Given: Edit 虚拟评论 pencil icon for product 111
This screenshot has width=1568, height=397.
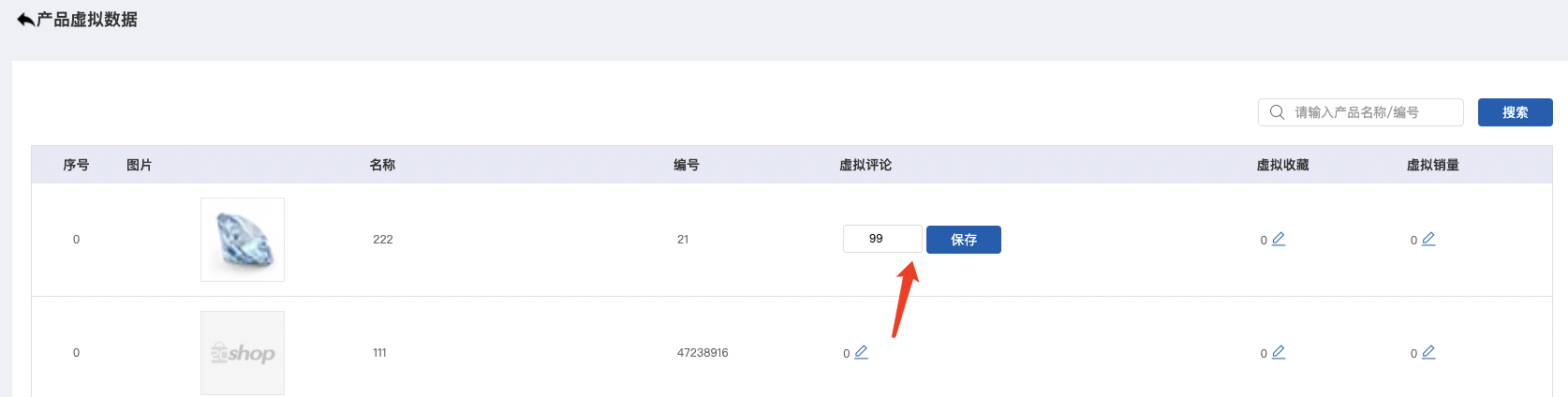Looking at the screenshot, I should tap(861, 352).
